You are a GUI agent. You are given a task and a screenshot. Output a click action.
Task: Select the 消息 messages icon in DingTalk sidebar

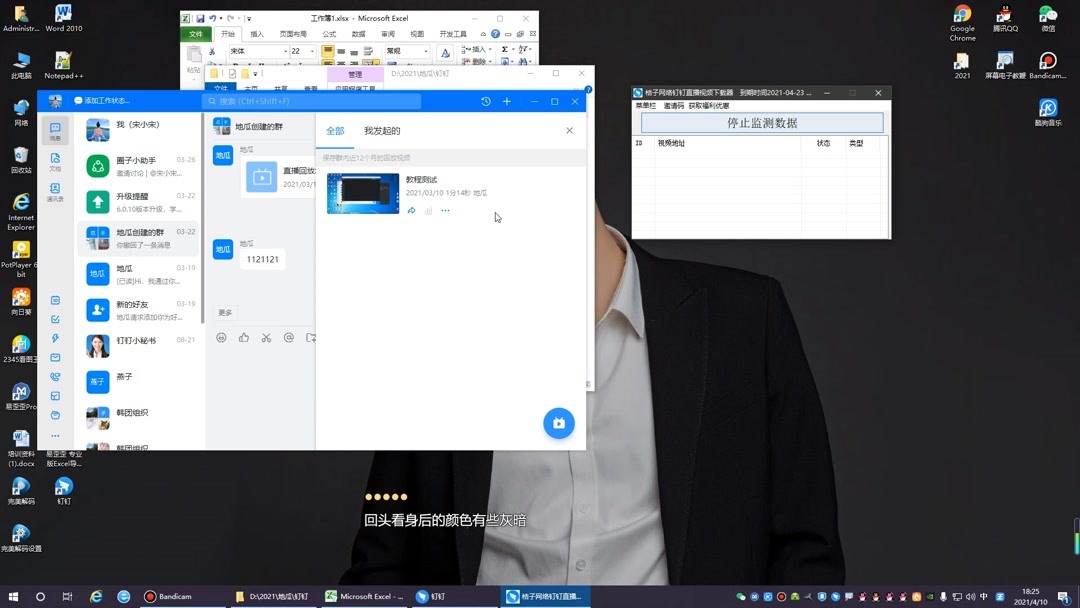tap(55, 130)
